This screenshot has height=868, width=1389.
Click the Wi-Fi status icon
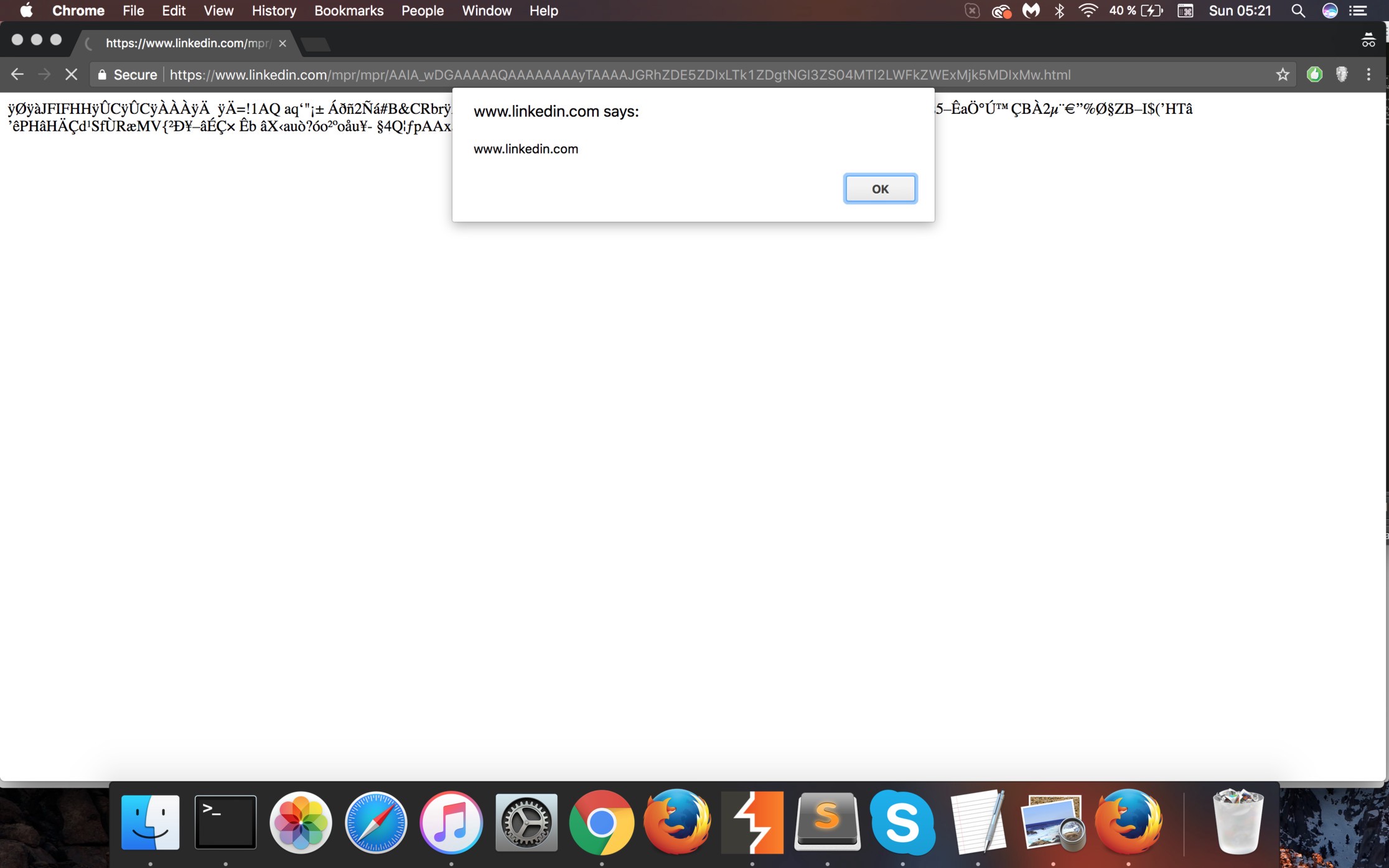1088,11
